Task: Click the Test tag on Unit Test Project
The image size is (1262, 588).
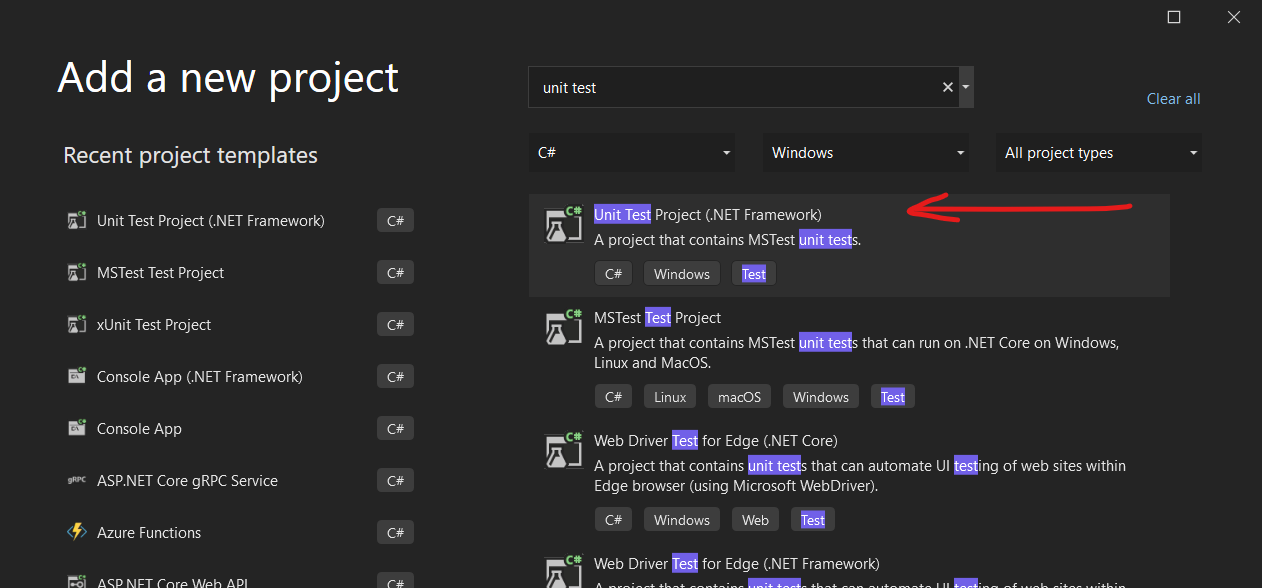Action: [753, 273]
